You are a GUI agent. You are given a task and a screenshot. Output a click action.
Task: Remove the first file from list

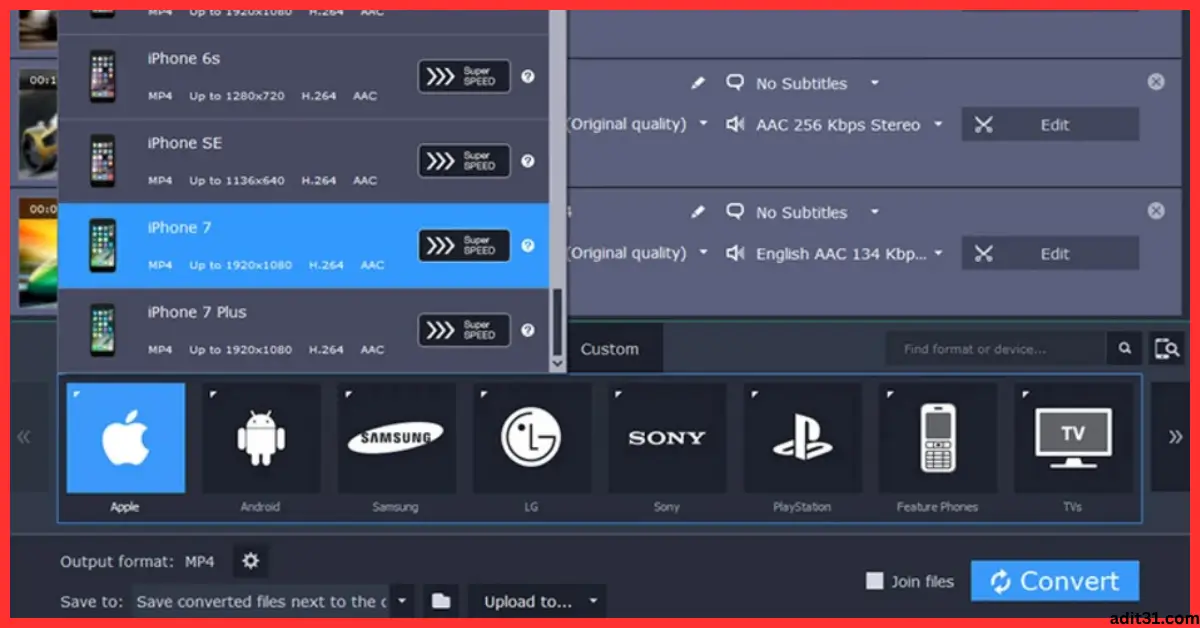[x=1156, y=82]
